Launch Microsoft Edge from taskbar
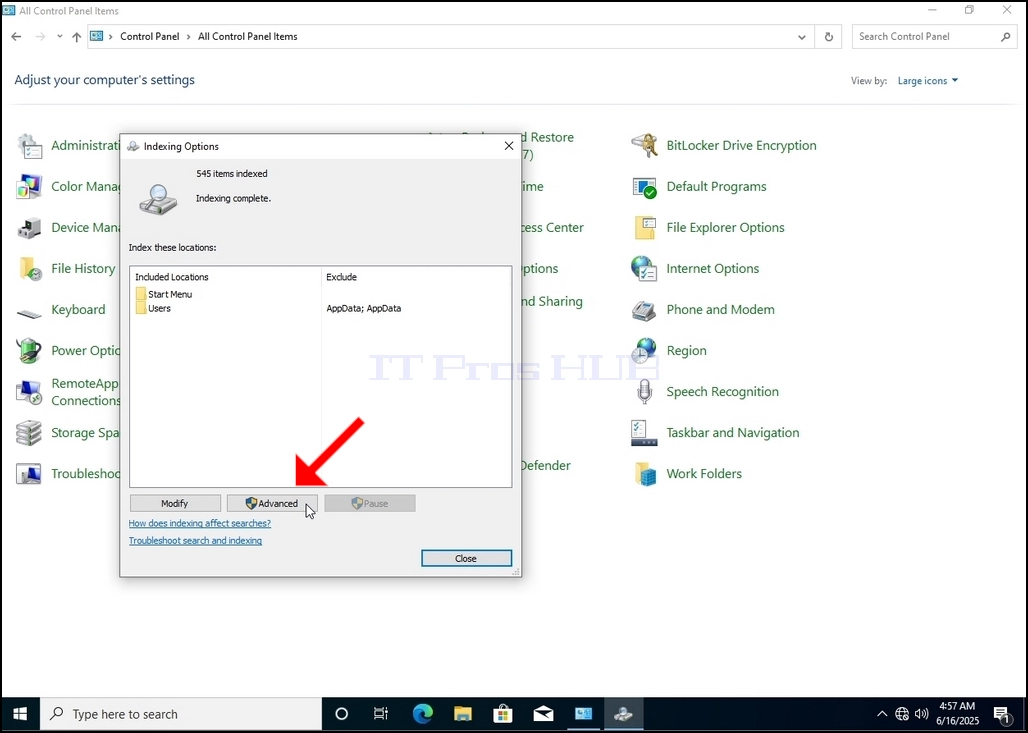The height and width of the screenshot is (733, 1028). [422, 714]
